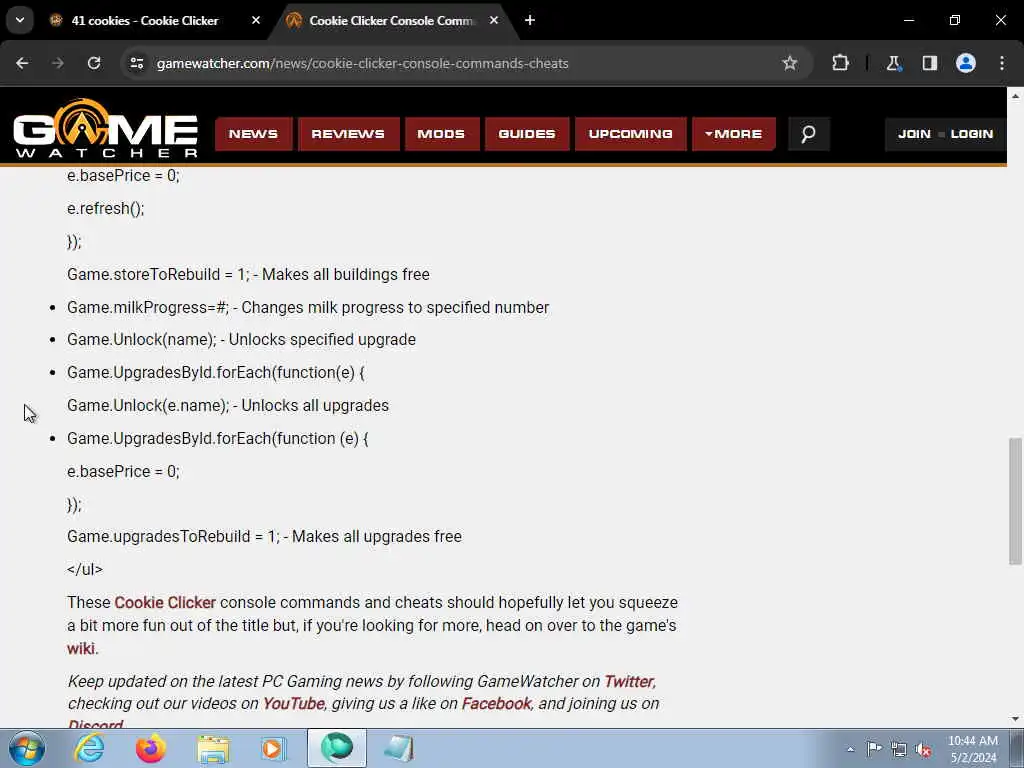Launch Internet Explorer from taskbar
Image resolution: width=1024 pixels, height=768 pixels.
(89, 748)
